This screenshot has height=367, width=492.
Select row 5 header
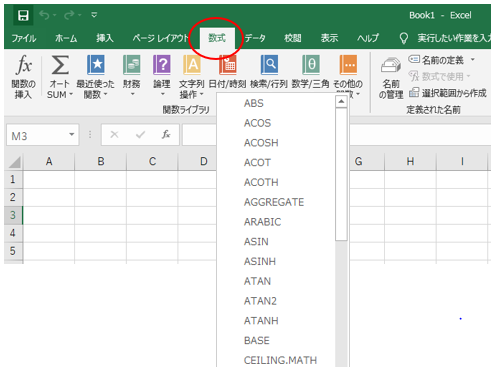pyautogui.click(x=13, y=251)
